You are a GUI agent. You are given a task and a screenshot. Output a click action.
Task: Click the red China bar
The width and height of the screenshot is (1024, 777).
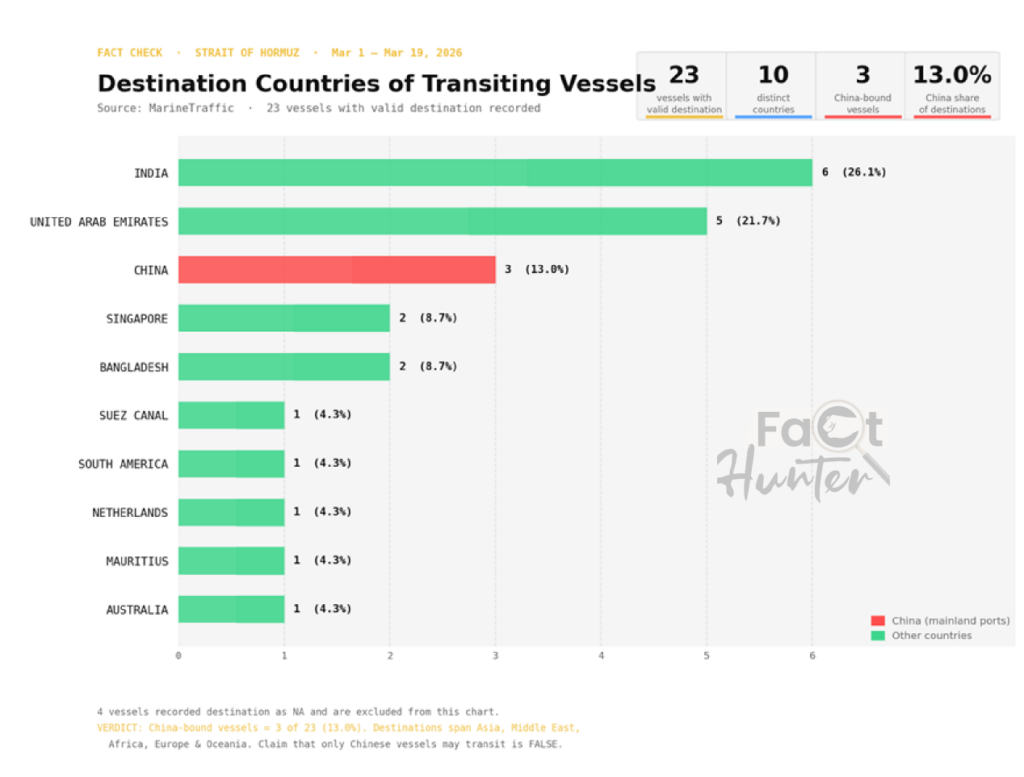coord(337,269)
